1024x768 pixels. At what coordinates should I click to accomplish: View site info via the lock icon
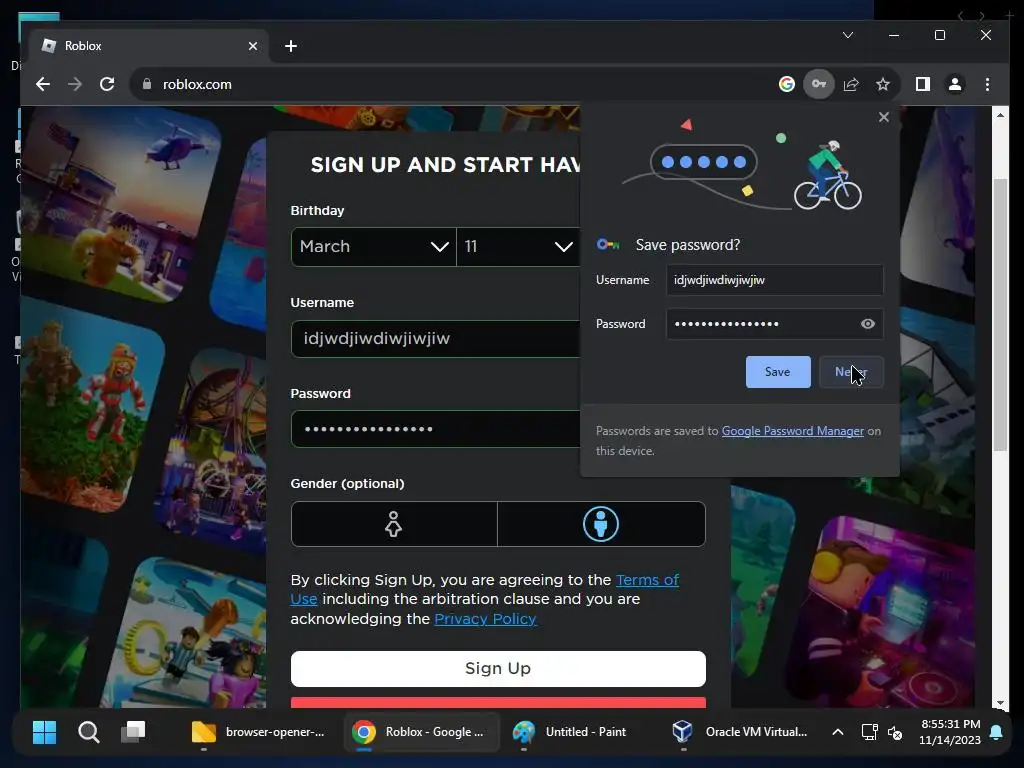click(147, 84)
